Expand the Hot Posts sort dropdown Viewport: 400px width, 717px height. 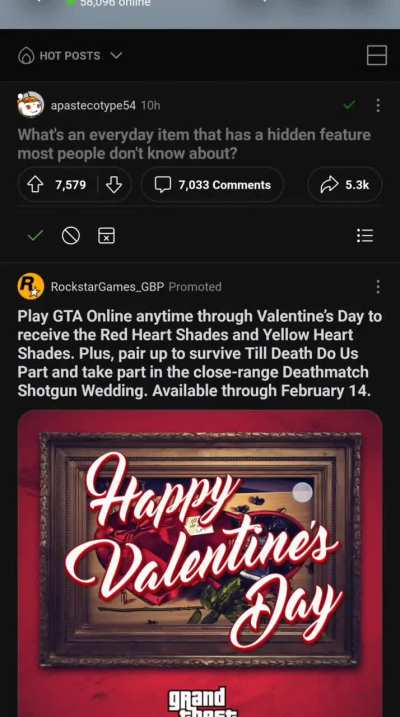pos(116,55)
